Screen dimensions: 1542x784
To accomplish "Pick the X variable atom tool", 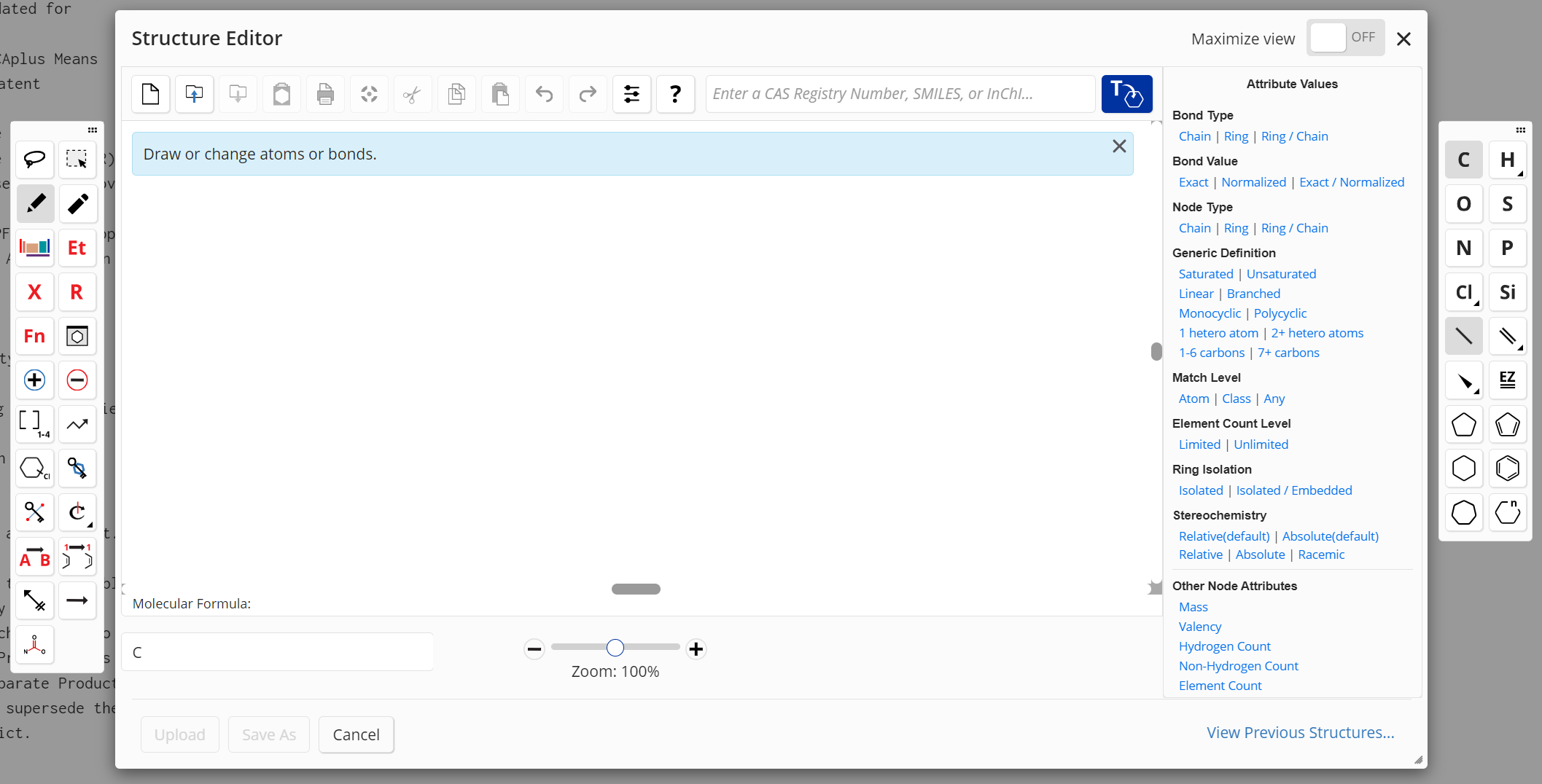I will (34, 292).
